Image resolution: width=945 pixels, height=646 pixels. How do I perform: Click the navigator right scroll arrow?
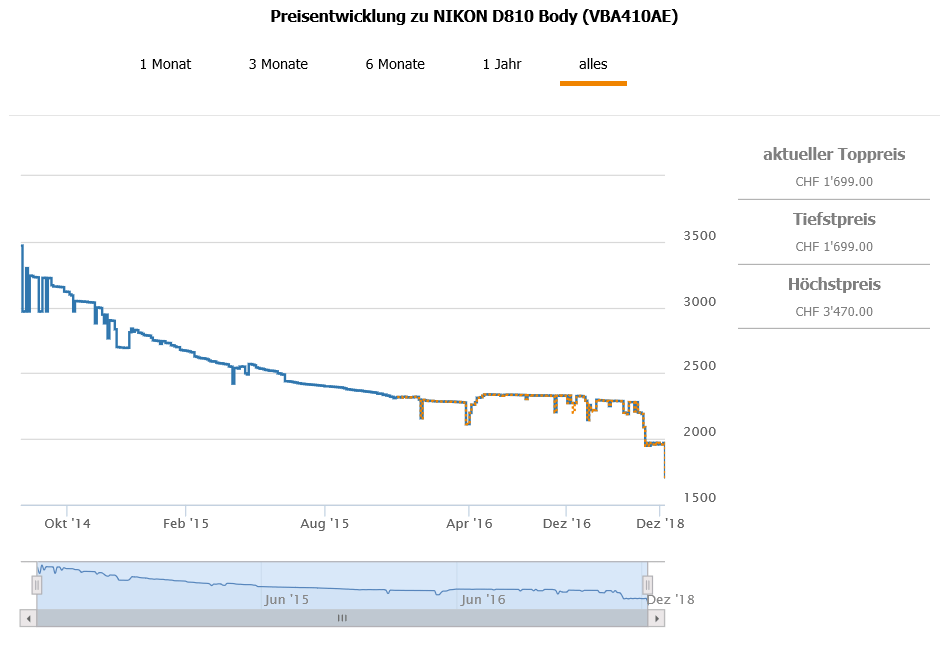(656, 618)
